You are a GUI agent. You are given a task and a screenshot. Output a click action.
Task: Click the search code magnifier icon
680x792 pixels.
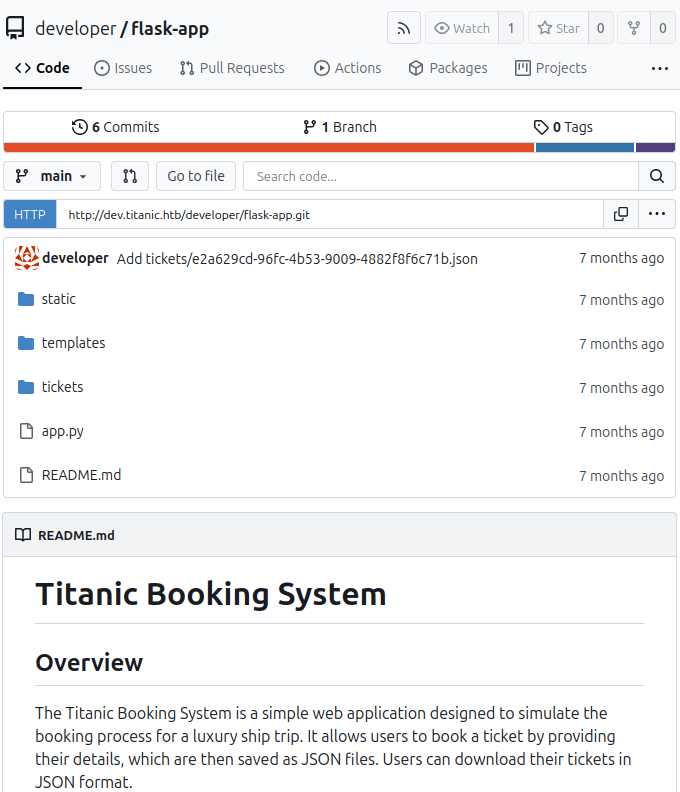[656, 176]
